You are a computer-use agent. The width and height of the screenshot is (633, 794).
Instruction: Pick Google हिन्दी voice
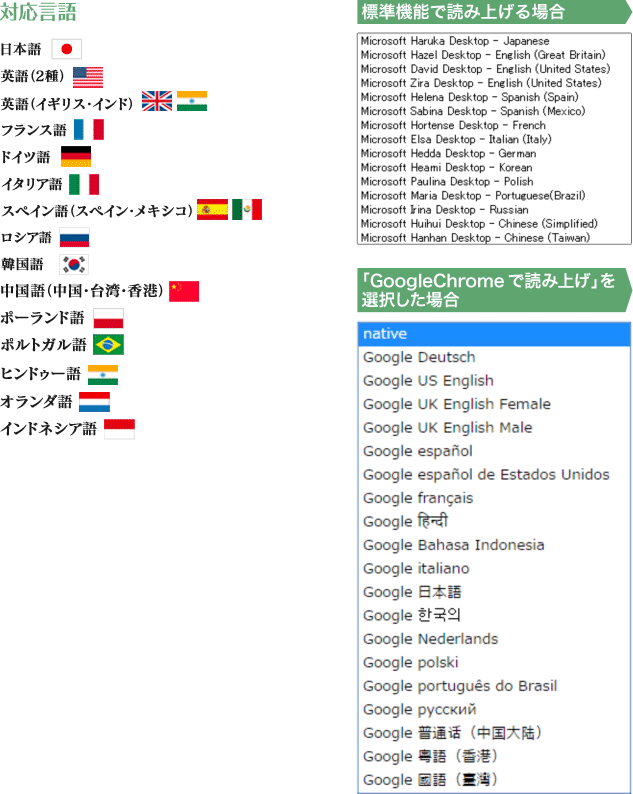point(494,522)
